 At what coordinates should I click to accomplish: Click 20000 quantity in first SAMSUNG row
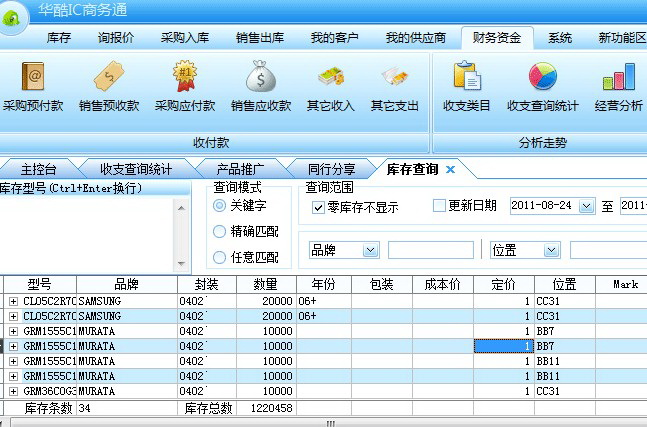click(277, 302)
